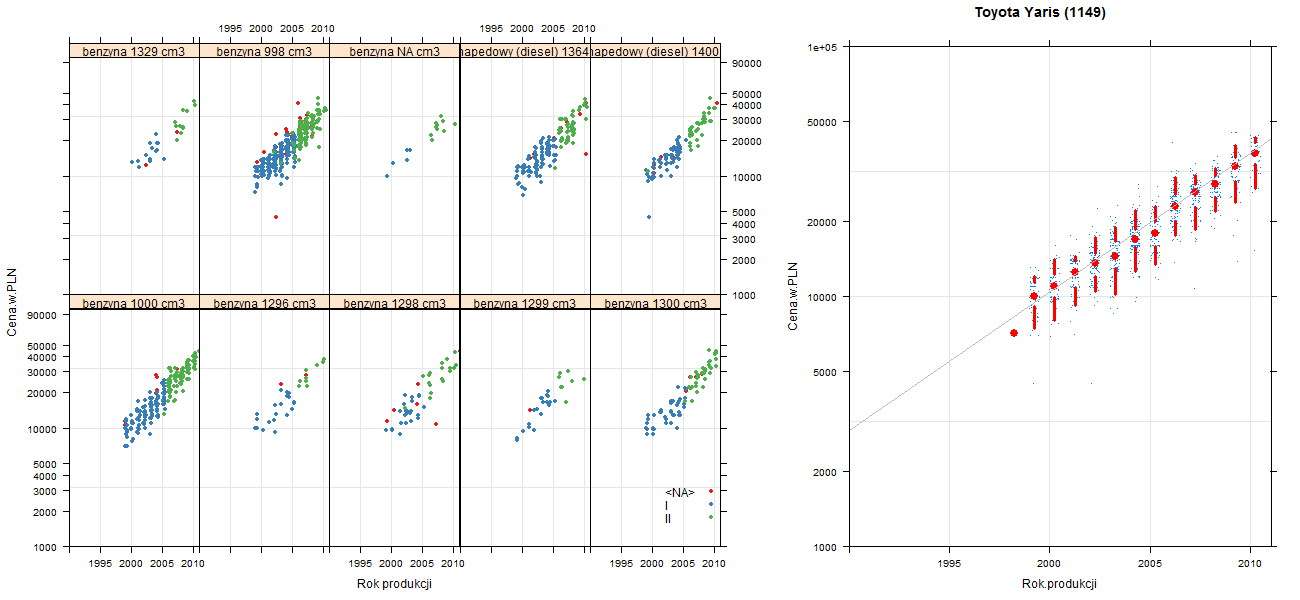Click the "benzyna NA cm3" panel header

coord(394,51)
